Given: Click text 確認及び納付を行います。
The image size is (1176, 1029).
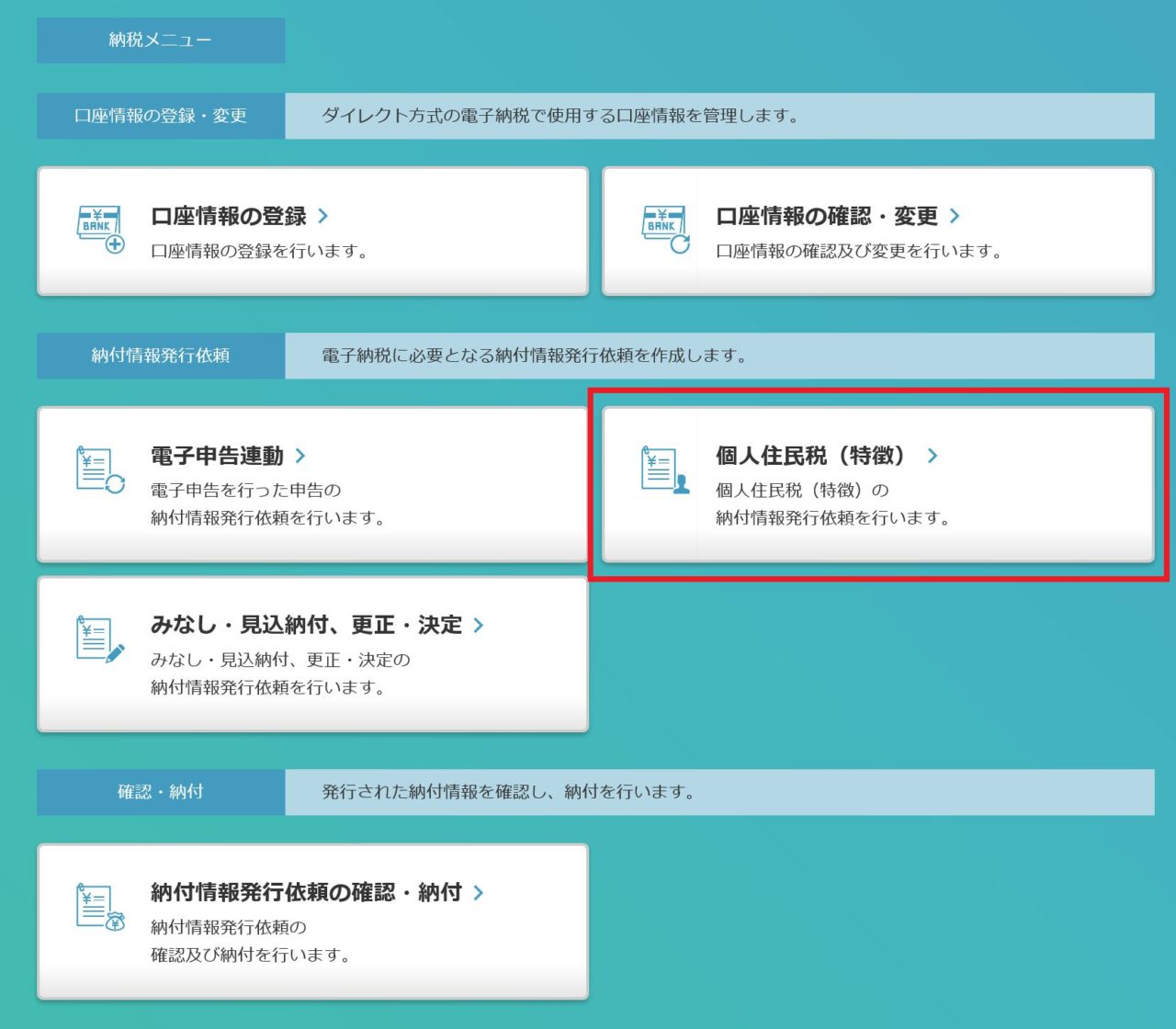Looking at the screenshot, I should (252, 955).
